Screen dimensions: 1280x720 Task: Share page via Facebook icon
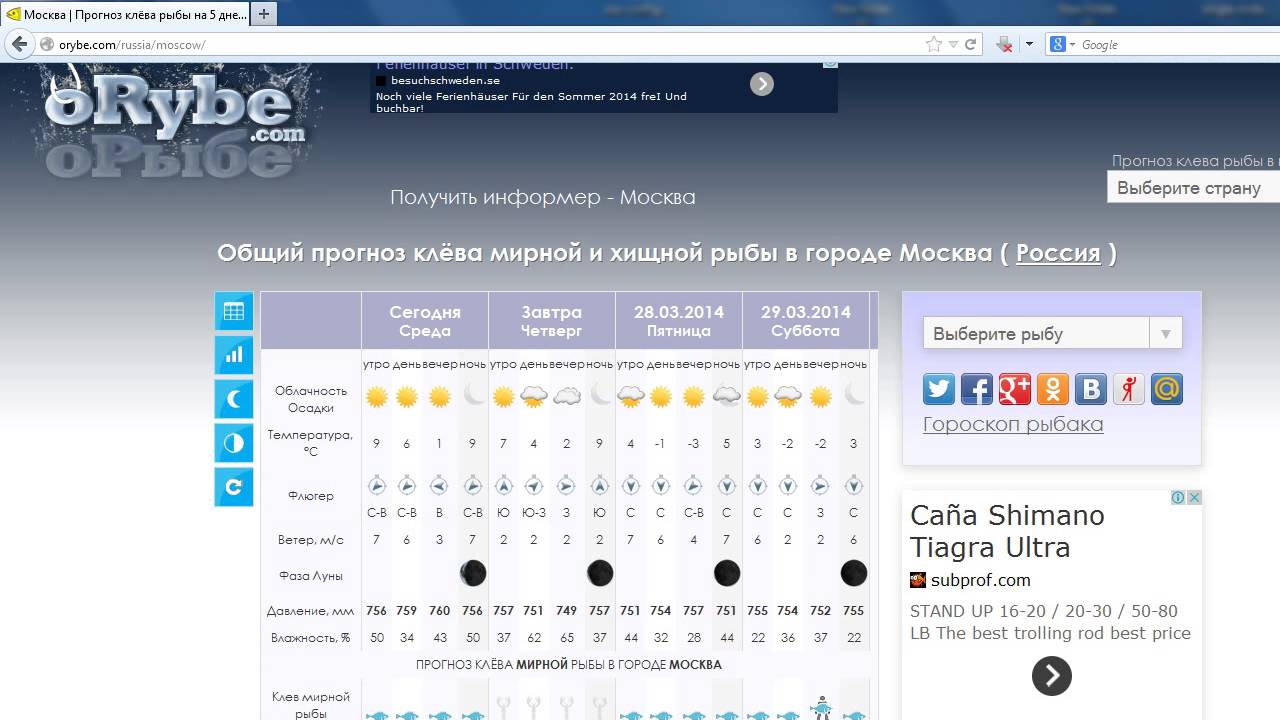coord(977,388)
